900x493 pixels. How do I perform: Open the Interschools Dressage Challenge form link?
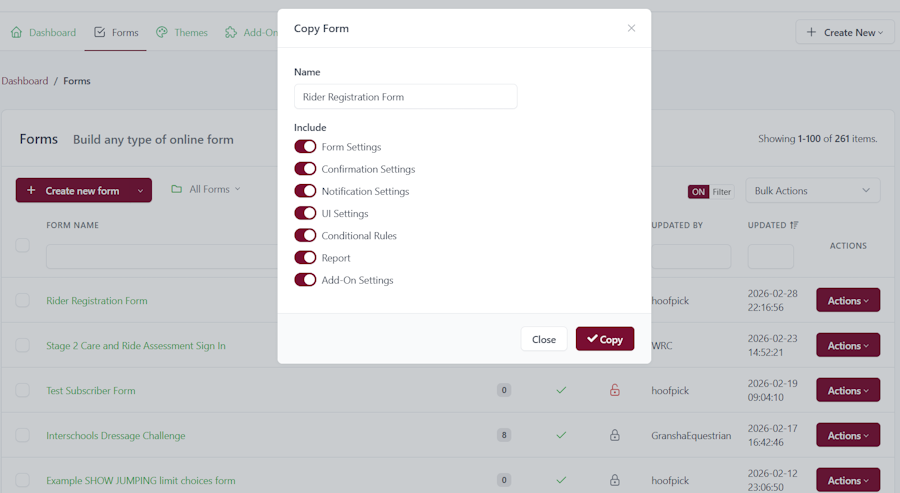click(115, 435)
